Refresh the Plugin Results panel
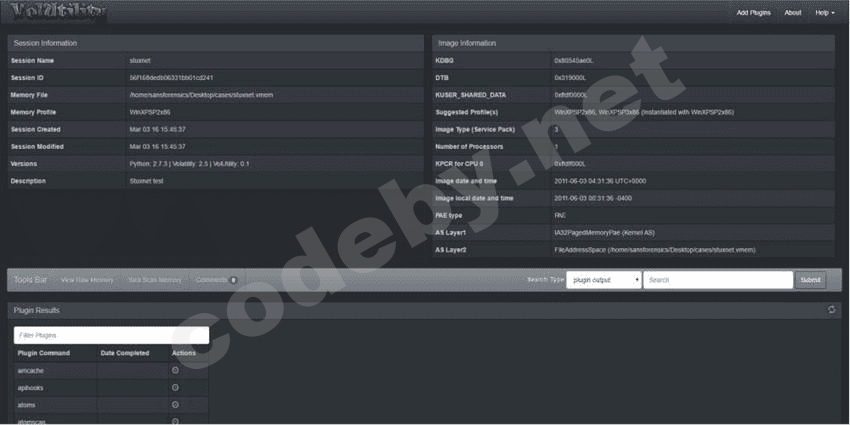 coord(832,310)
